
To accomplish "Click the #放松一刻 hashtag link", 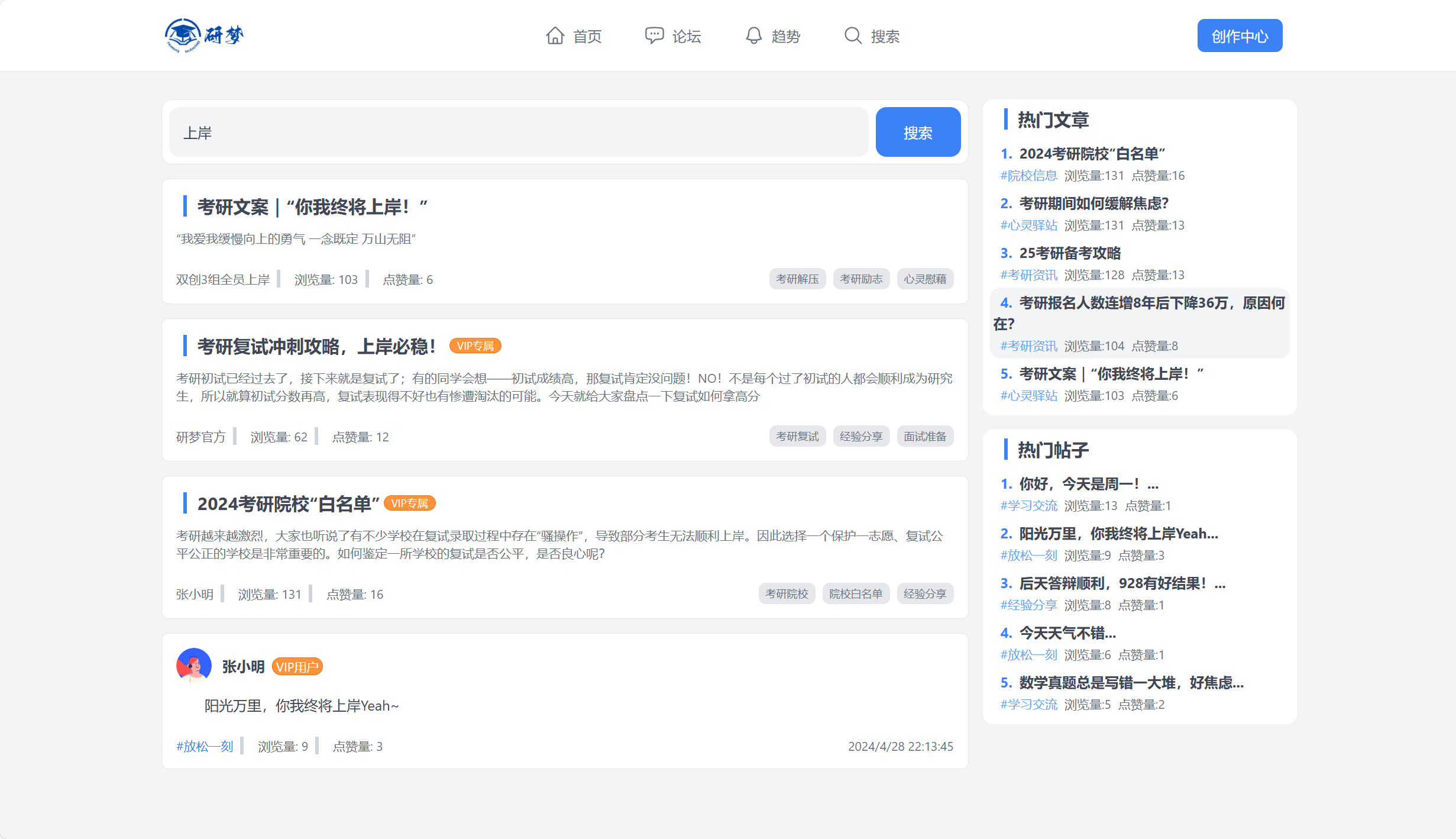I will point(204,746).
